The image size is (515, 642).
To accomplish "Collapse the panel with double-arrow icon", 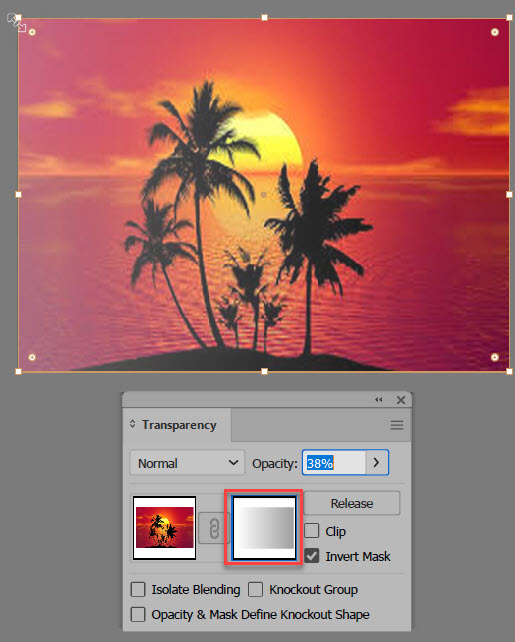I will pyautogui.click(x=379, y=400).
